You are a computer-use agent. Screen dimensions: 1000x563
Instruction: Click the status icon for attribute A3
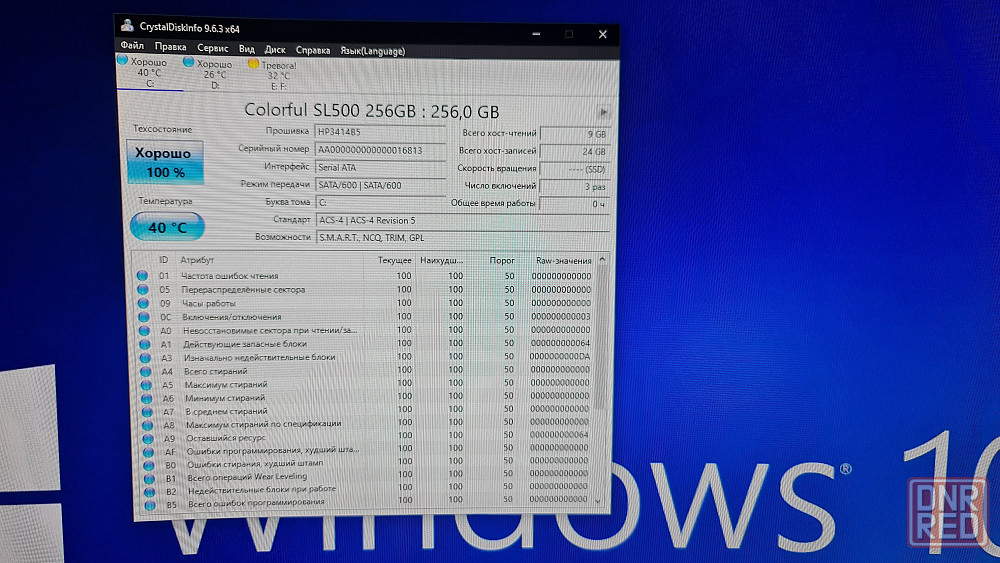(x=145, y=358)
